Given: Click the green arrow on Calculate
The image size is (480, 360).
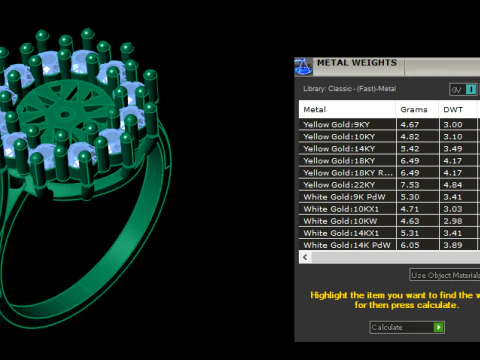Looking at the screenshot, I should tap(439, 327).
